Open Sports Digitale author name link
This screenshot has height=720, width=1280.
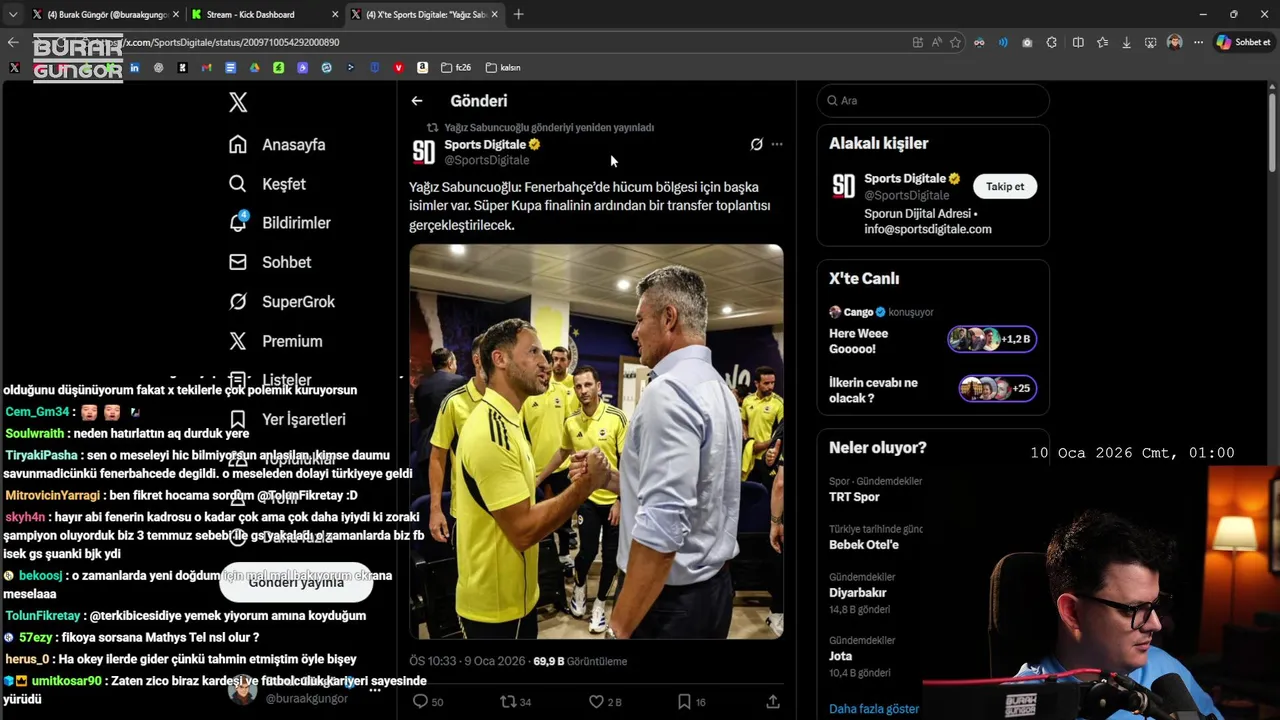click(x=485, y=144)
